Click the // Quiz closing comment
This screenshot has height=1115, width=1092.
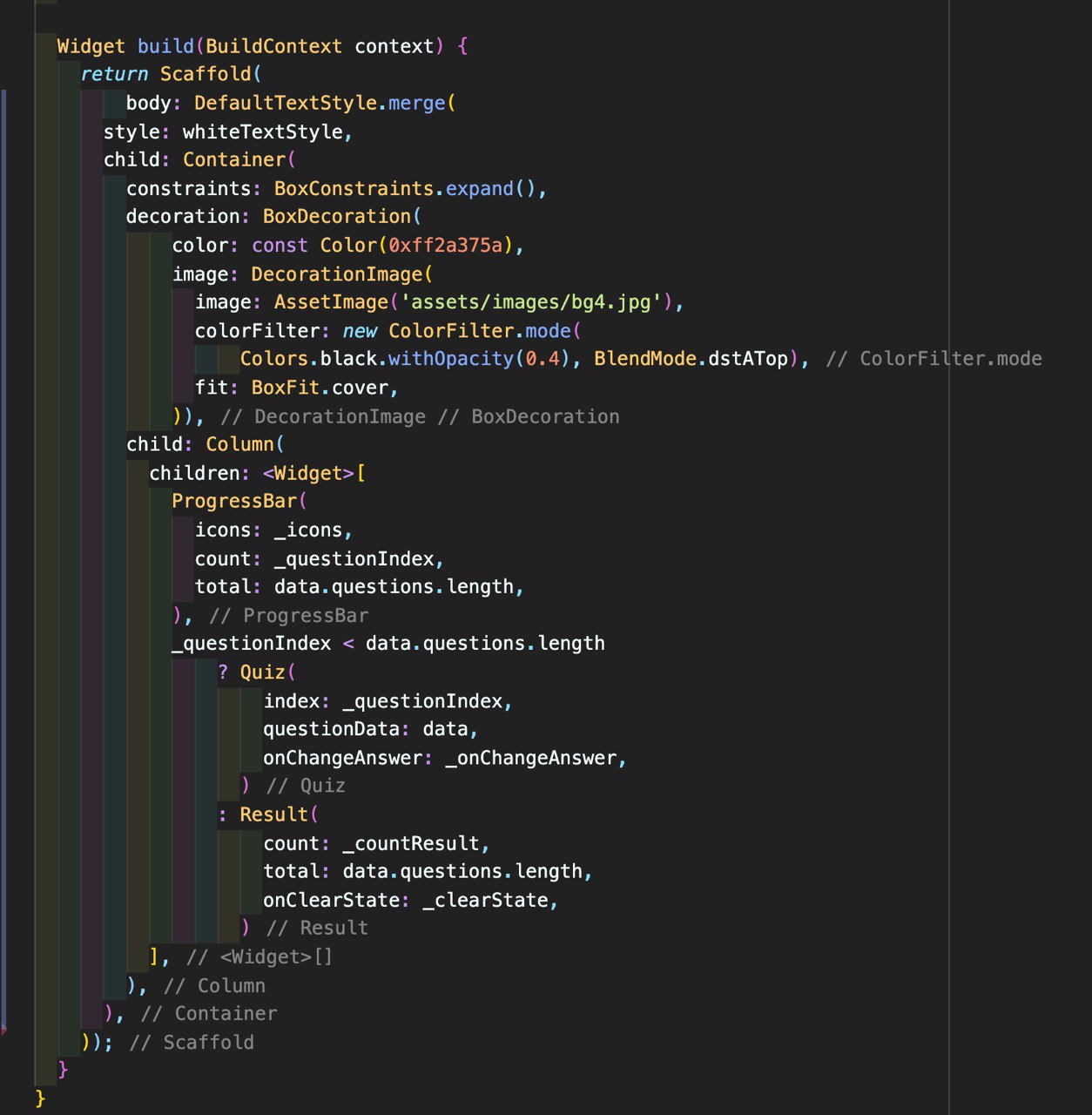306,785
